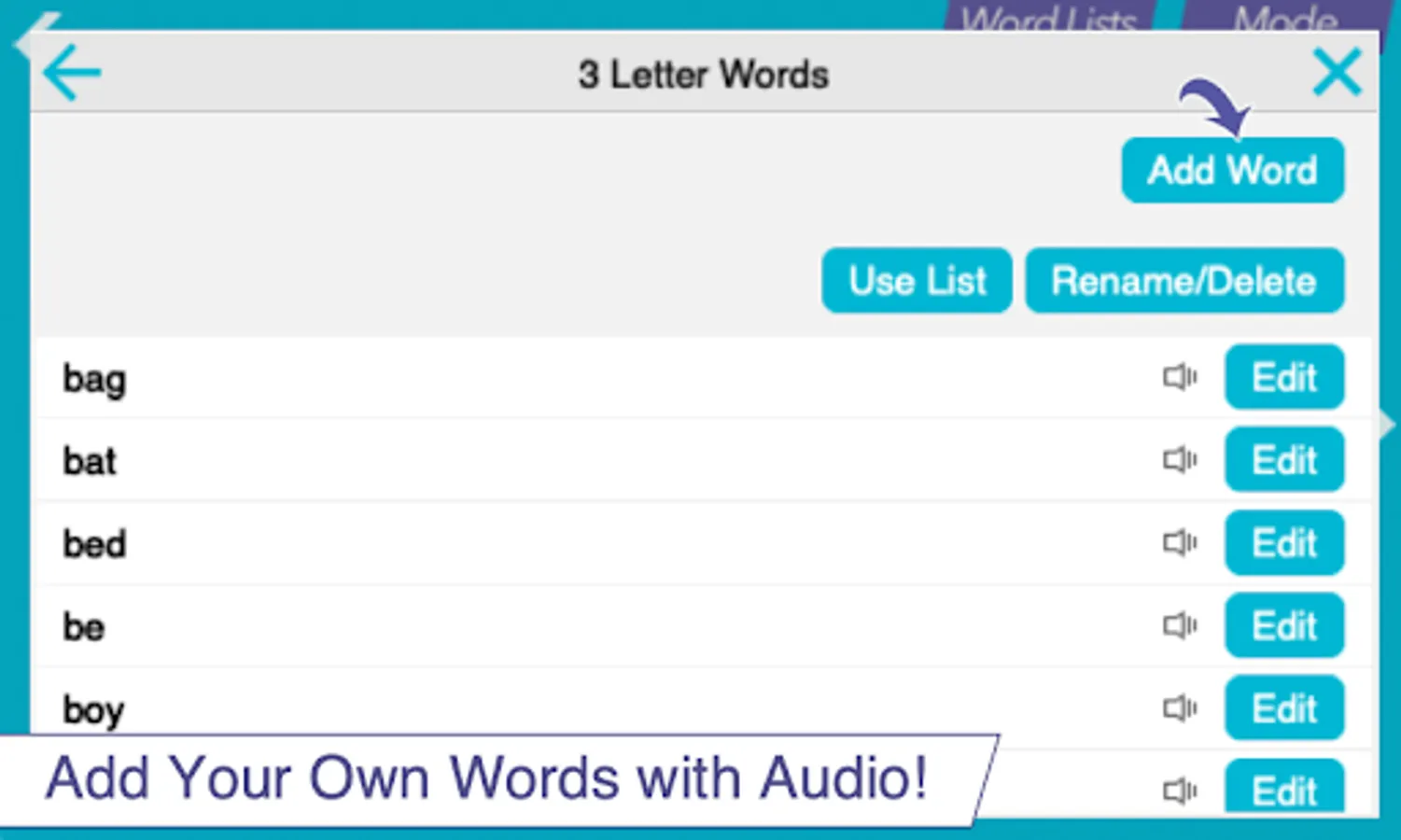
Task: Go back using the left arrow icon
Action: [x=72, y=73]
